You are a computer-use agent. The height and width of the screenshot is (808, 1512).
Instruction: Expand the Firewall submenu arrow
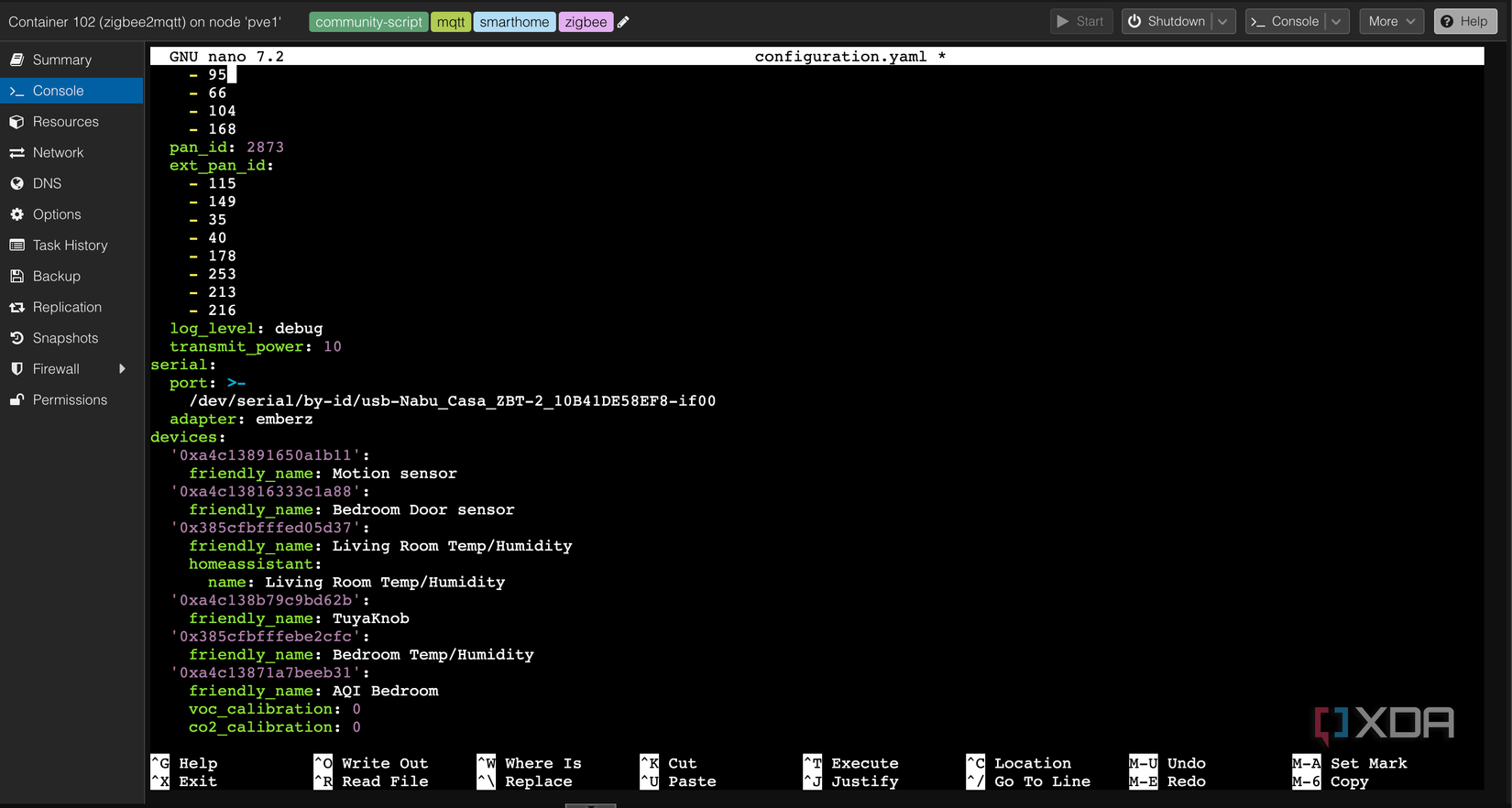click(x=122, y=369)
